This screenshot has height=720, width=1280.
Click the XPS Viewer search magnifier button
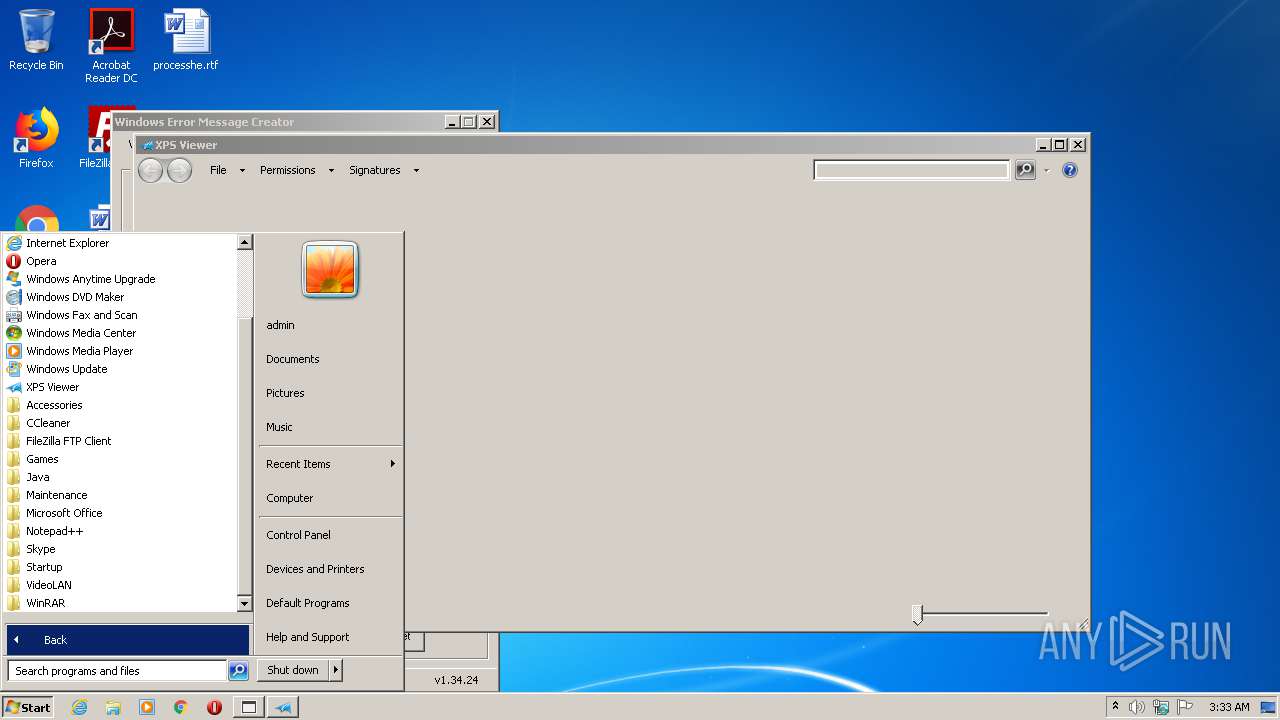(x=1025, y=170)
